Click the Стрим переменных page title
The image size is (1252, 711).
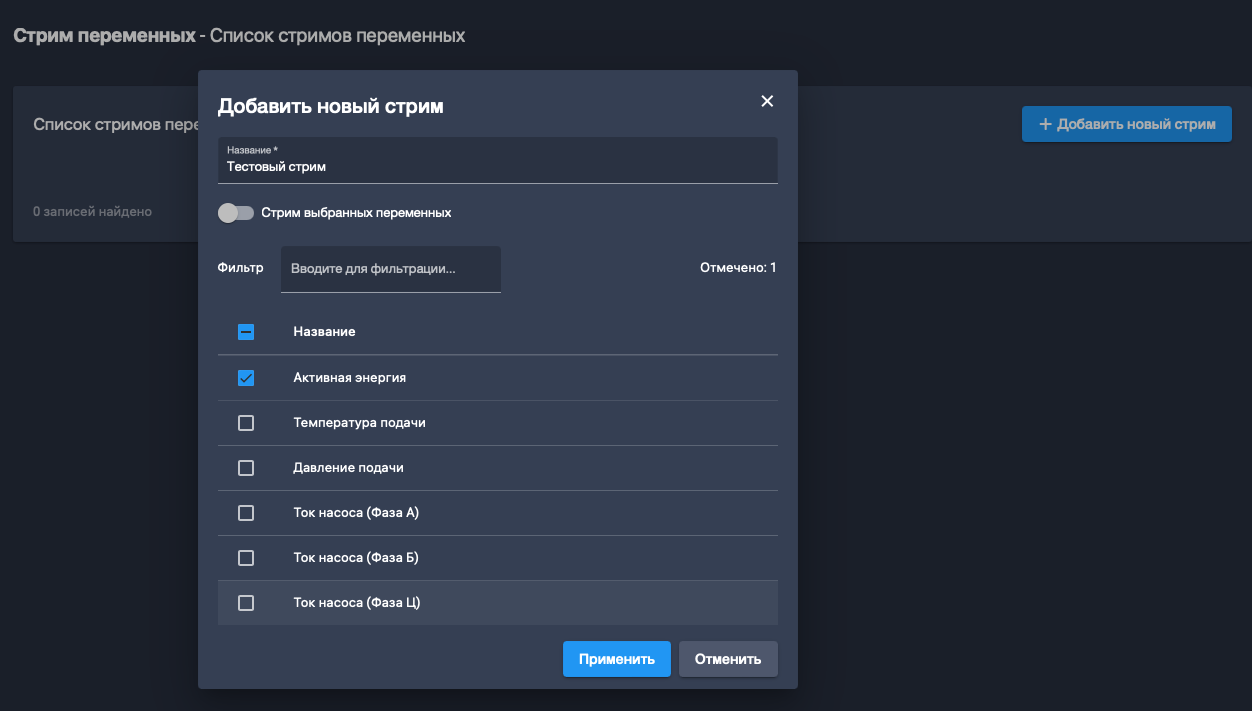[x=104, y=36]
